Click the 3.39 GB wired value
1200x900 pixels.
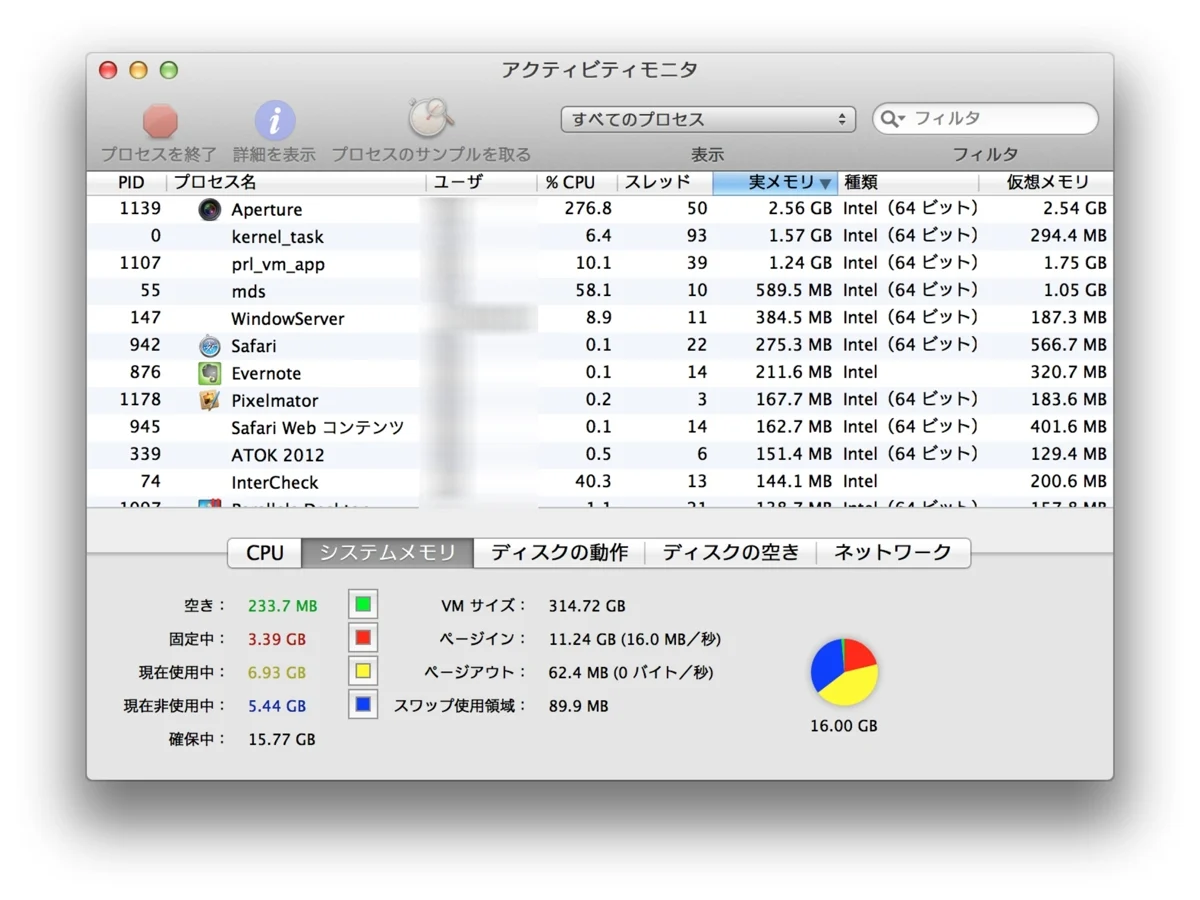point(277,639)
